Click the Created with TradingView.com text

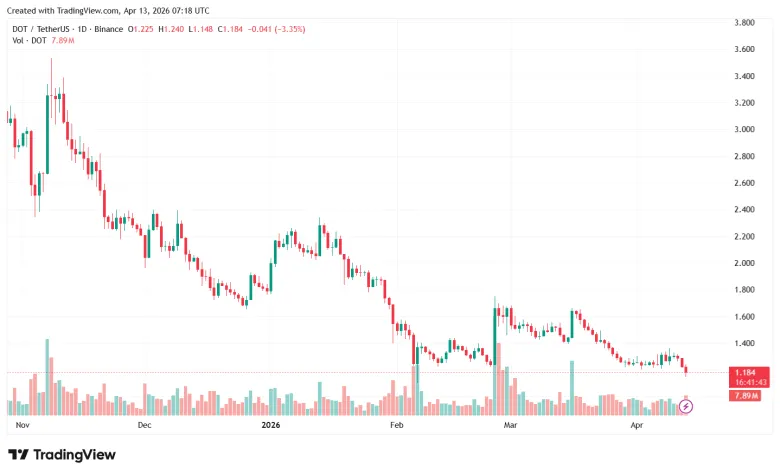pos(63,10)
